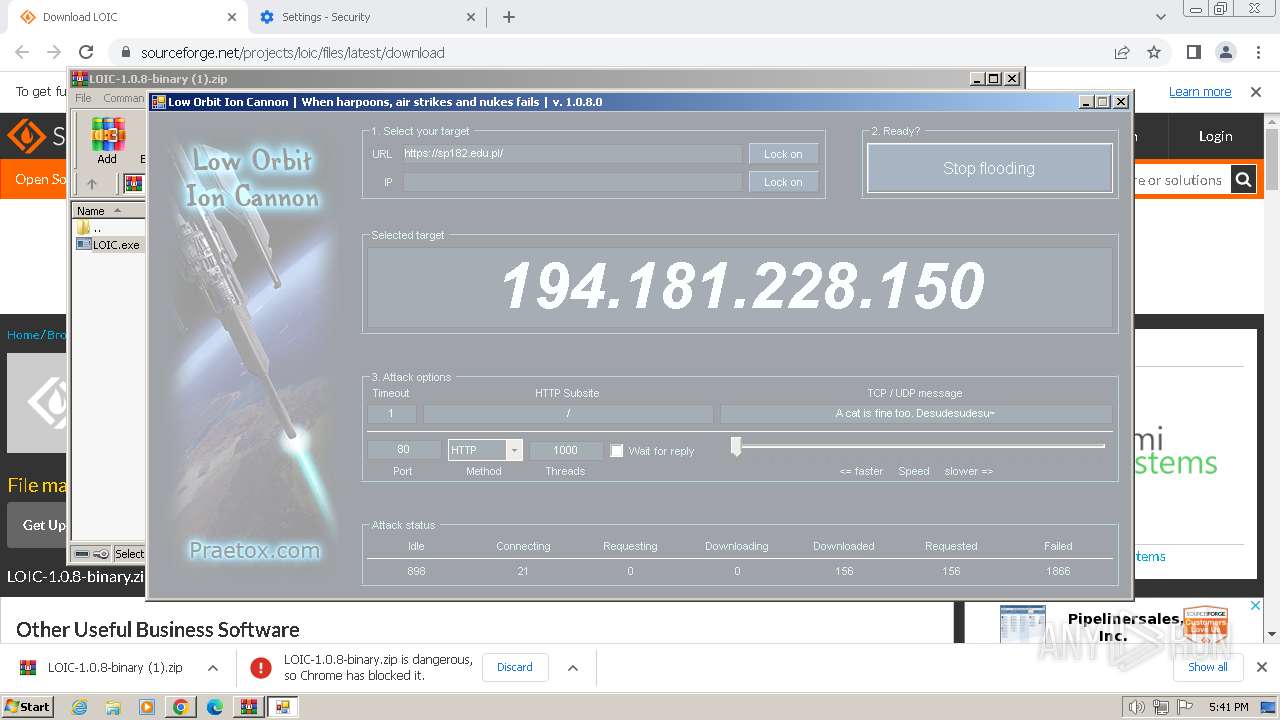Viewport: 1280px width, 720px height.
Task: Focus the URL input field in LOIC
Action: pos(572,154)
